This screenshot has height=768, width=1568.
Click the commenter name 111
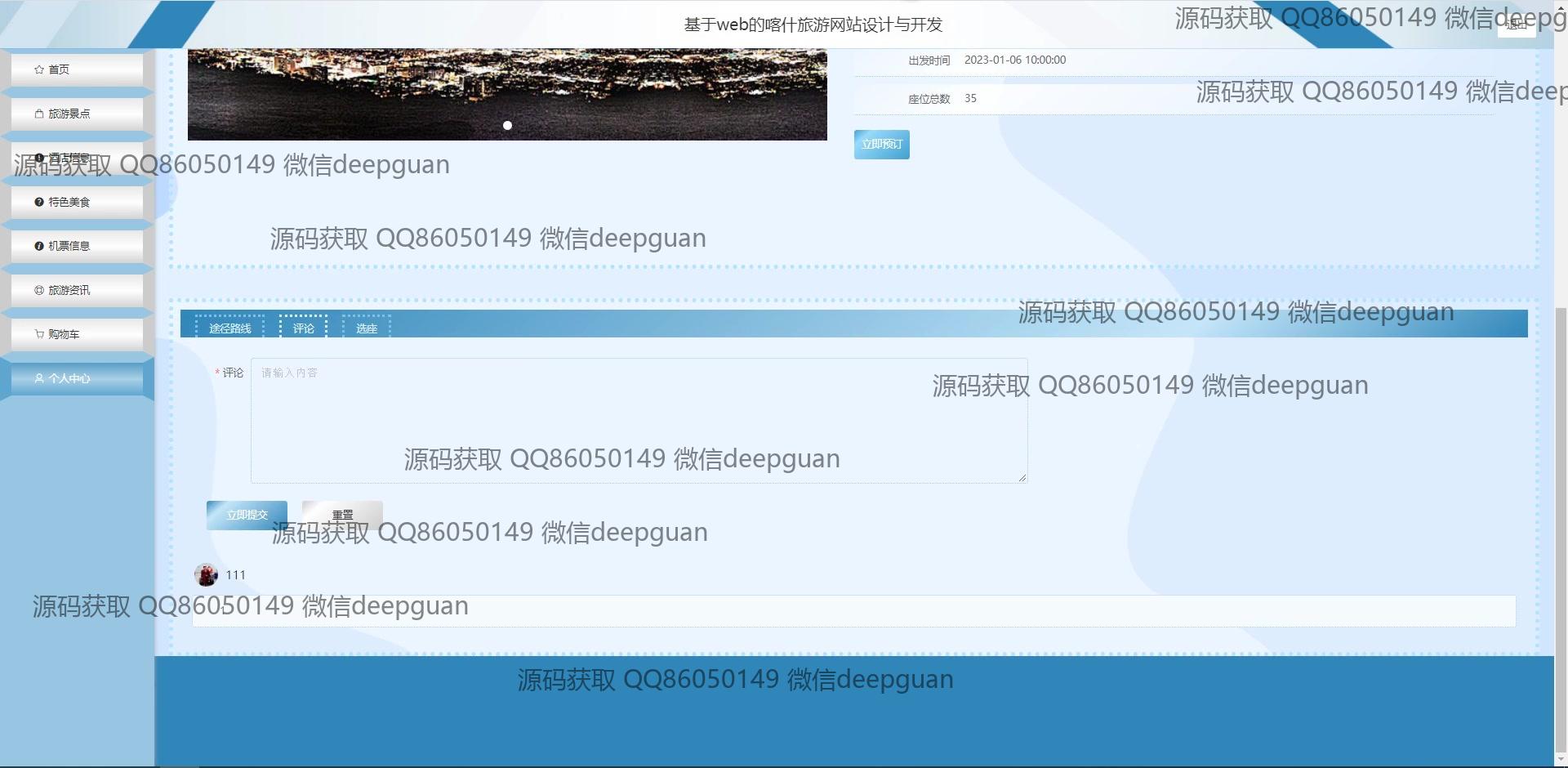[x=235, y=574]
